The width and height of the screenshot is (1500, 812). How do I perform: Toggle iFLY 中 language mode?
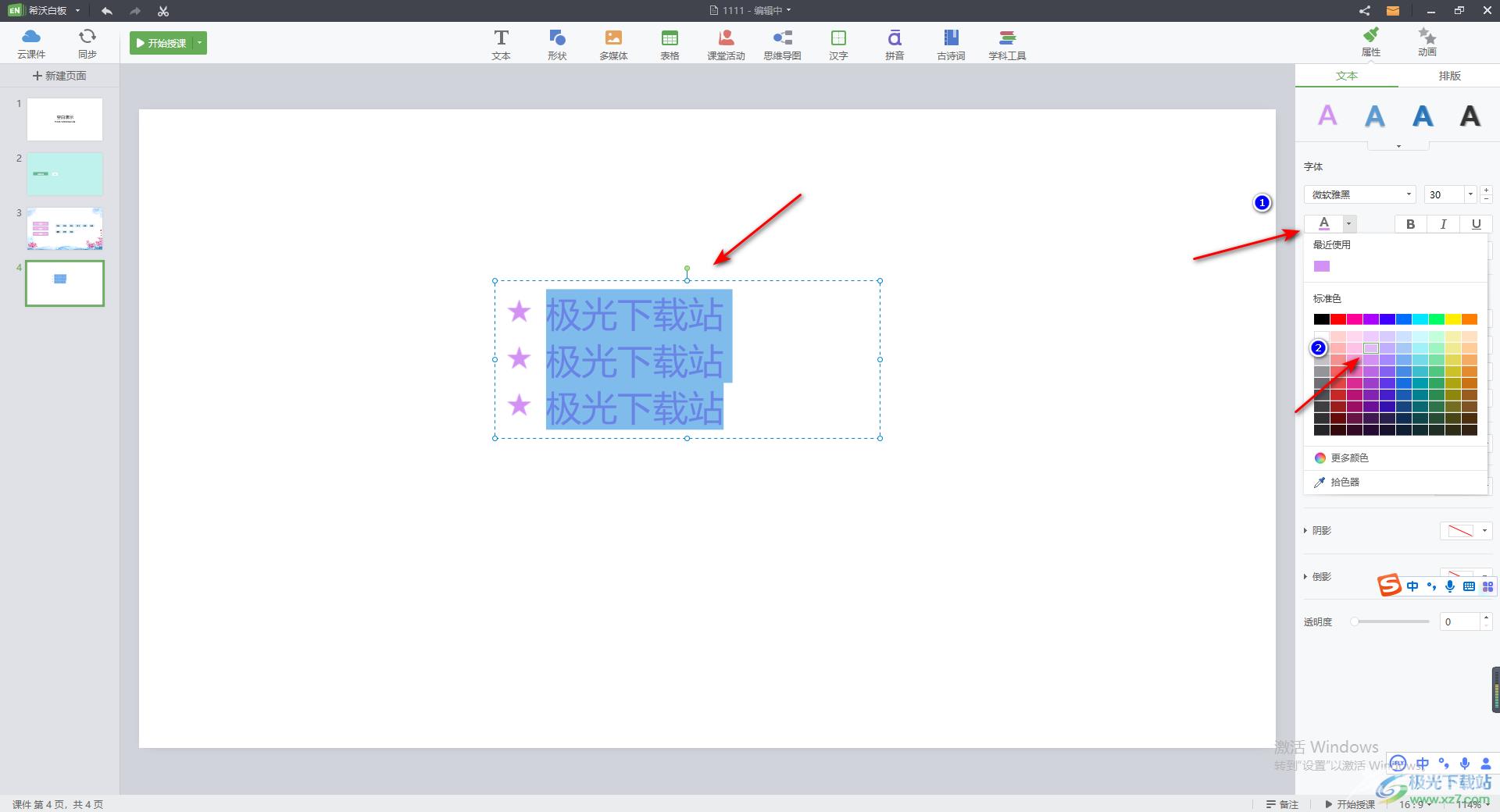point(1423,764)
